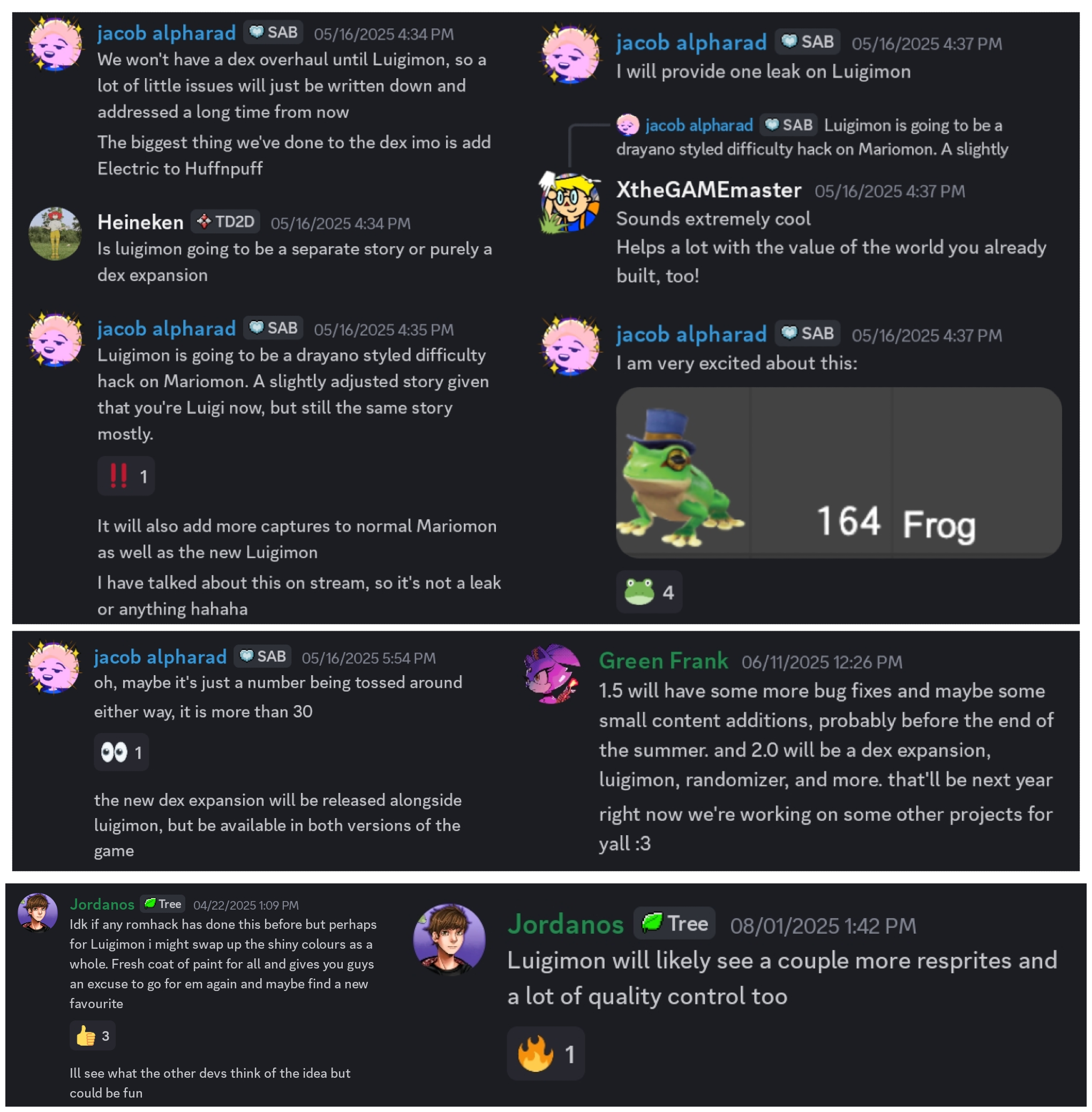
Task: Click SAB tag on jacob's 5:54 PM message
Action: click(262, 655)
